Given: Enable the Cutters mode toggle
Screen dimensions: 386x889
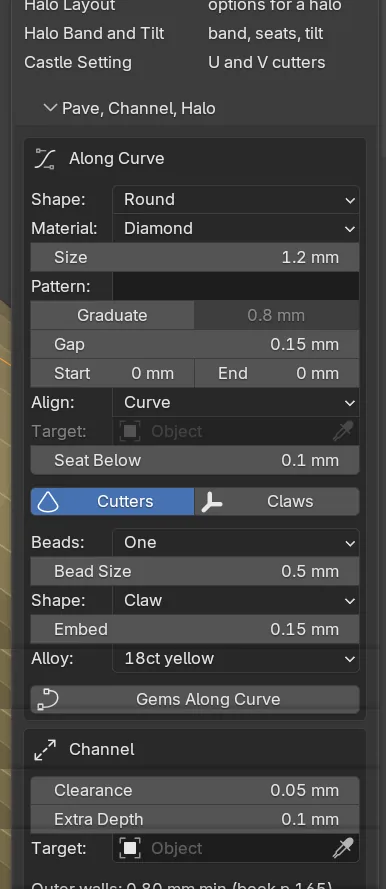Looking at the screenshot, I should point(112,502).
